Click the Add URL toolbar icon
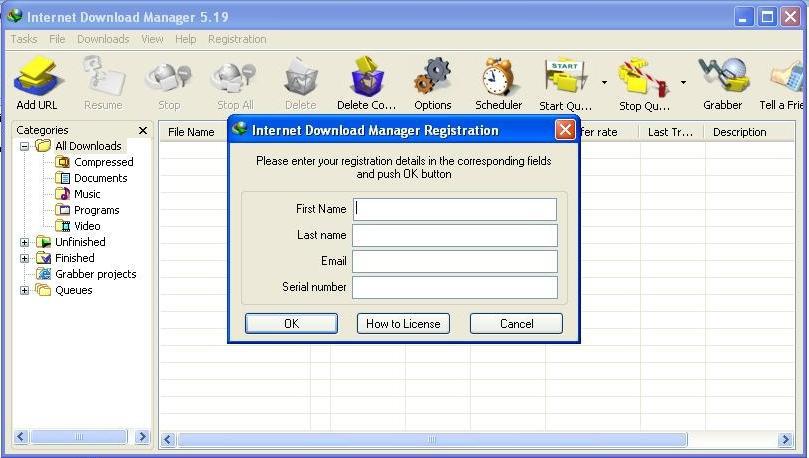The image size is (809, 458). coord(38,77)
